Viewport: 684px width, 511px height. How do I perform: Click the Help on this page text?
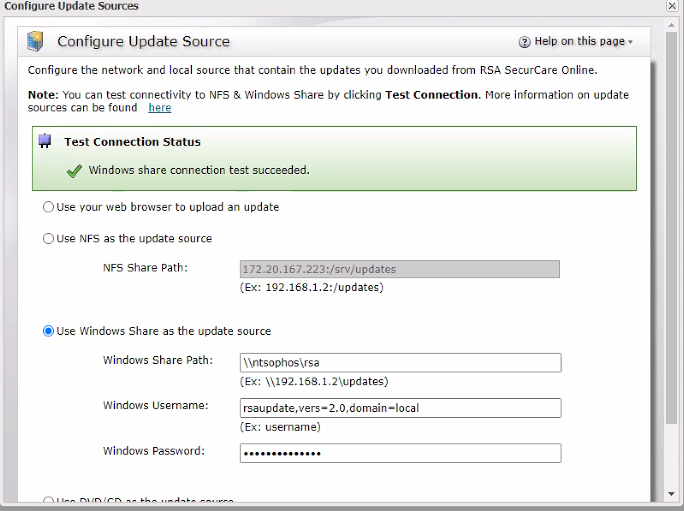[580, 42]
